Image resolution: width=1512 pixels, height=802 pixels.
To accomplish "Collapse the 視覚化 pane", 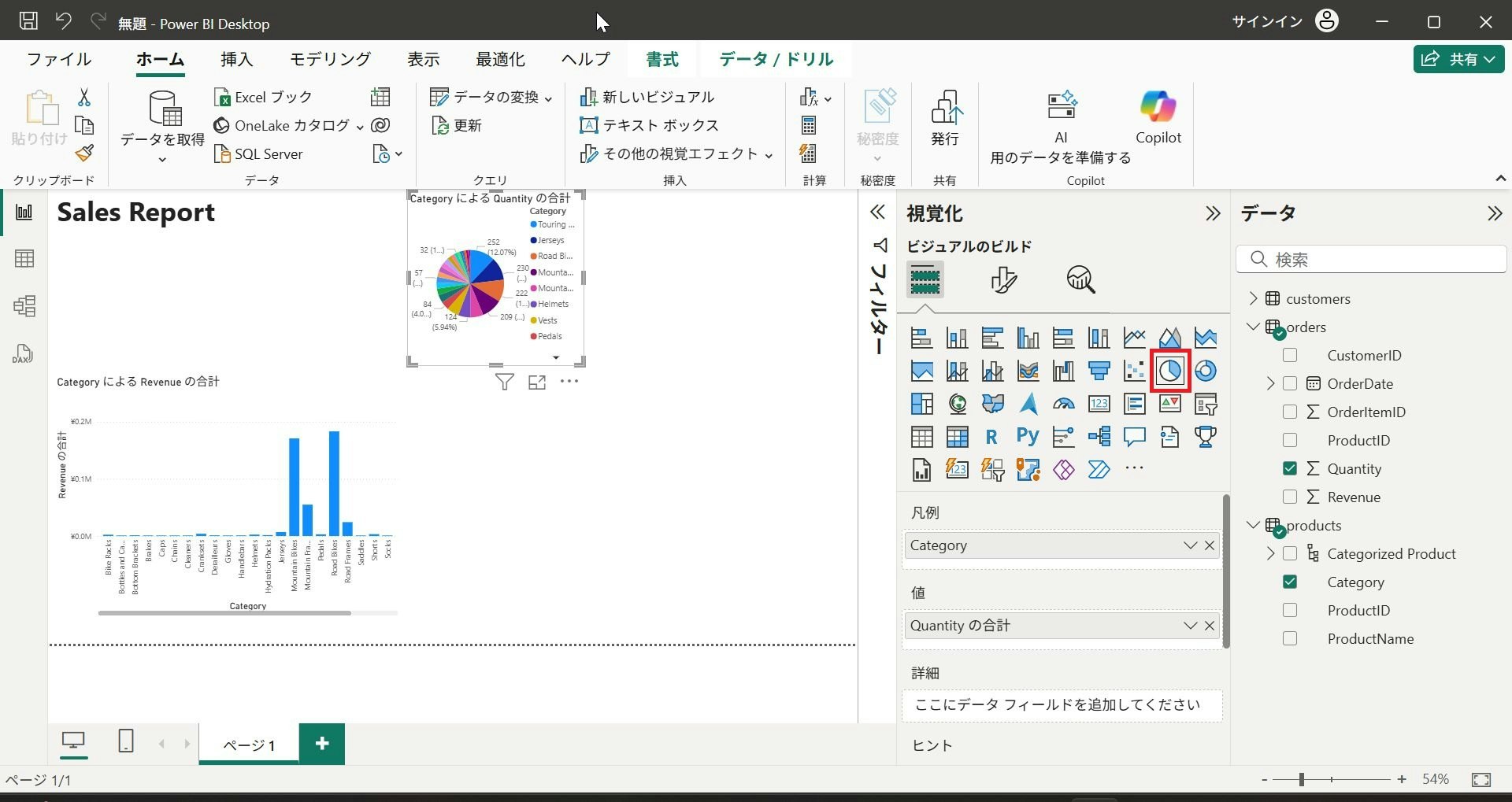I will 1213,213.
